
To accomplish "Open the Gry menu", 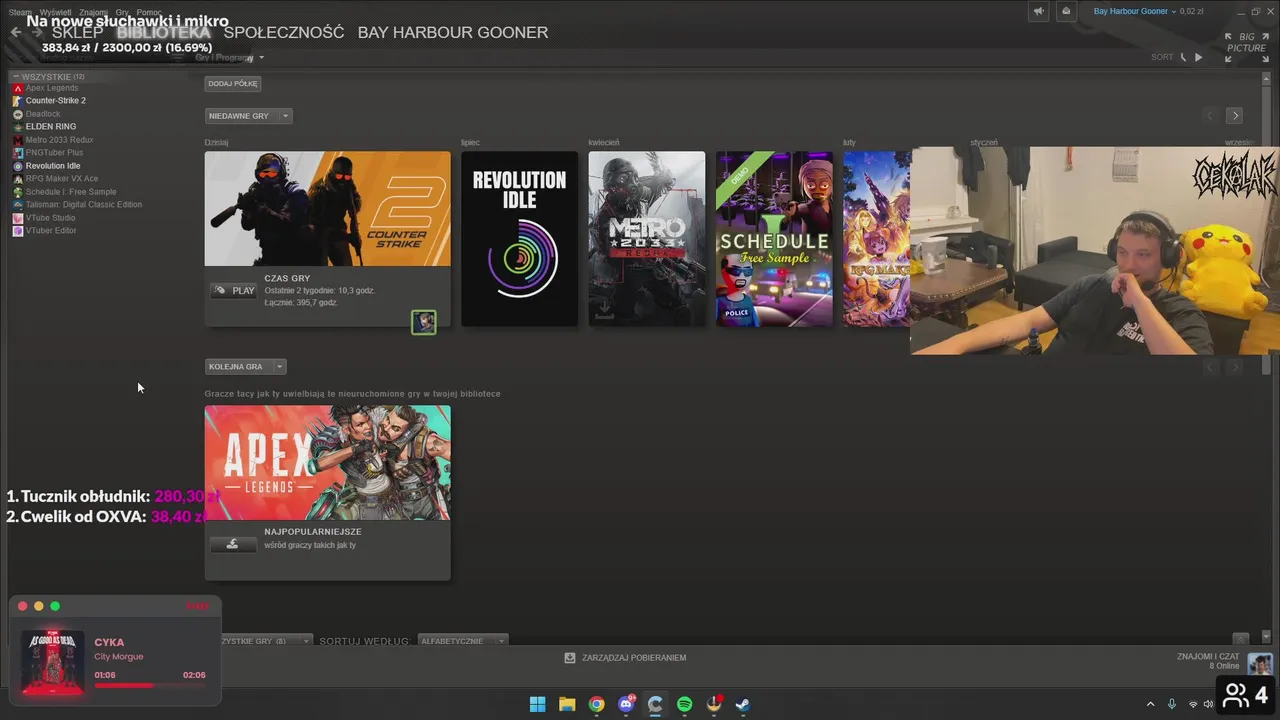I will tap(122, 12).
